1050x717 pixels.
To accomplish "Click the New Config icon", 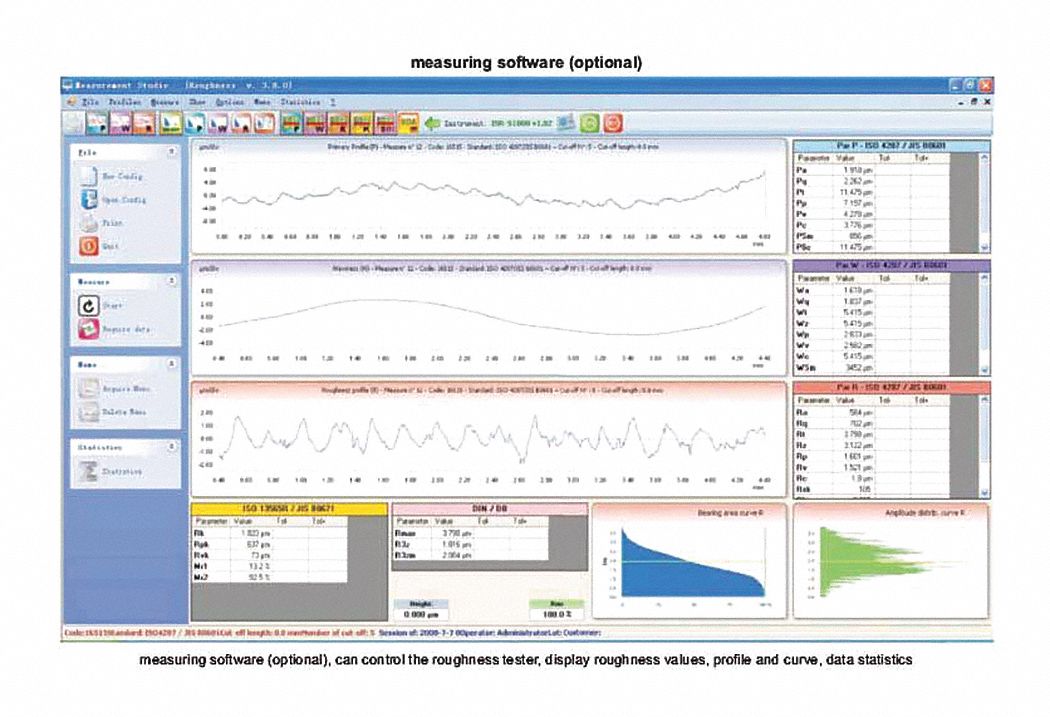I will pyautogui.click(x=87, y=177).
